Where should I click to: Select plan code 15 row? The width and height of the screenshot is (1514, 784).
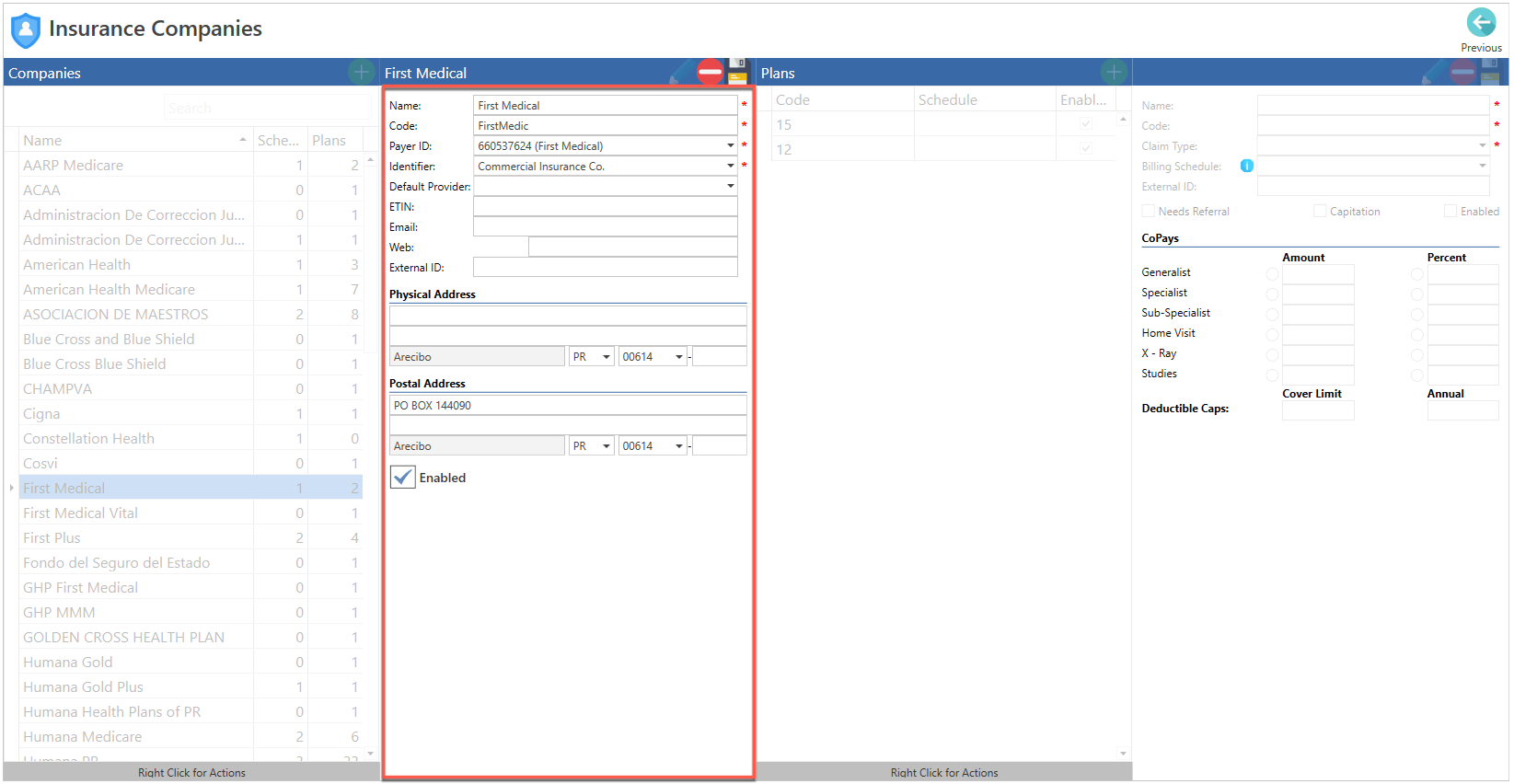(x=944, y=124)
